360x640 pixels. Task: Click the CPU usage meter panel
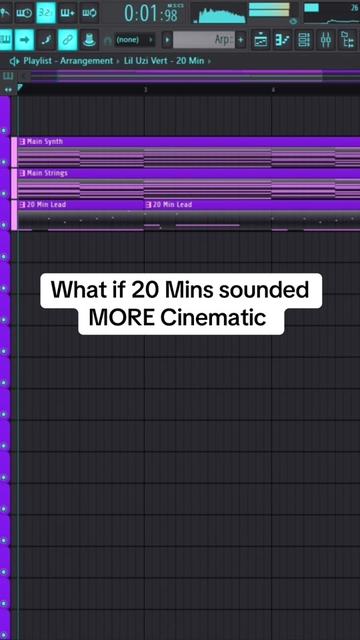click(331, 13)
